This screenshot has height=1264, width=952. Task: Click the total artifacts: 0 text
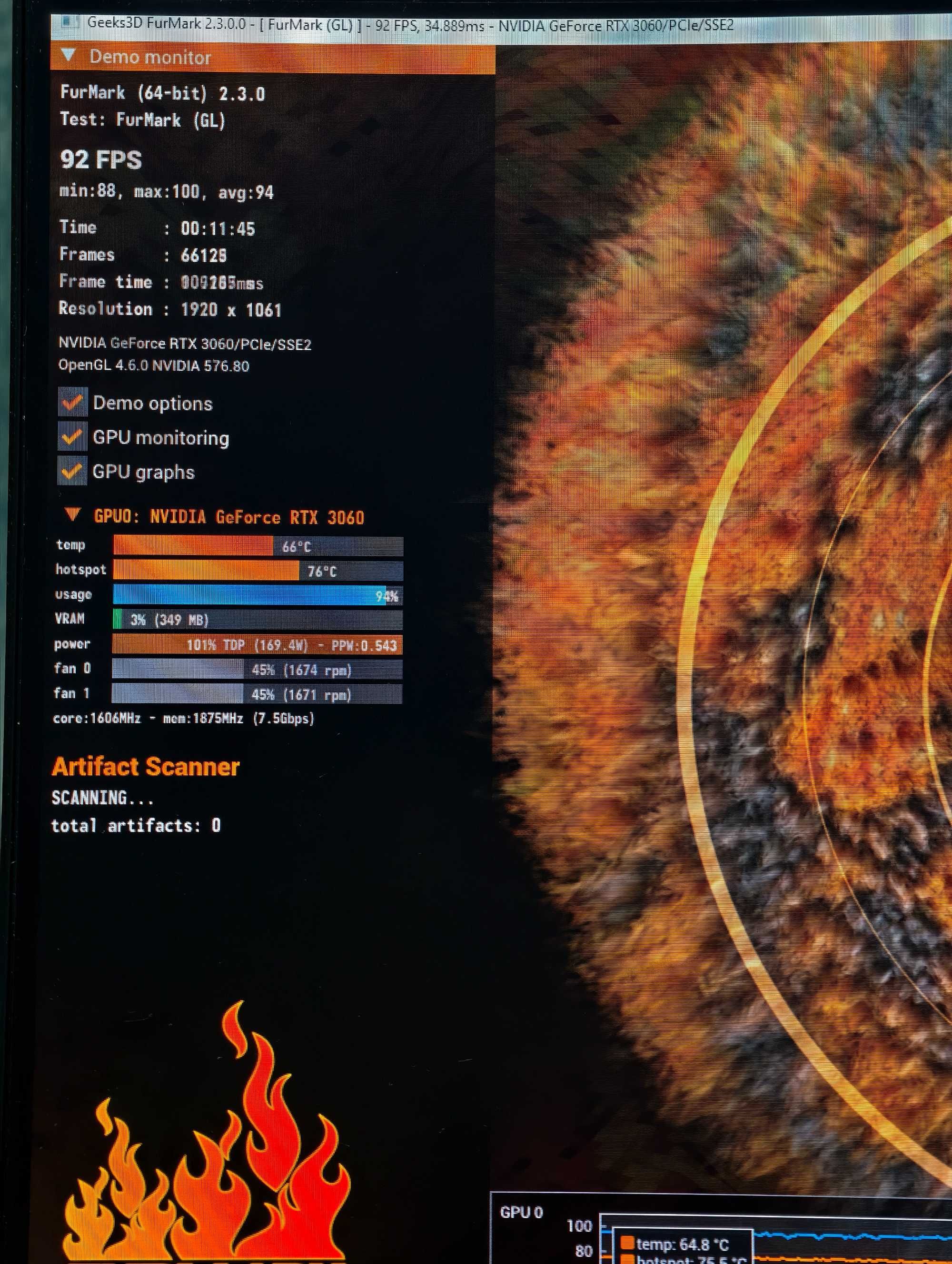point(136,825)
